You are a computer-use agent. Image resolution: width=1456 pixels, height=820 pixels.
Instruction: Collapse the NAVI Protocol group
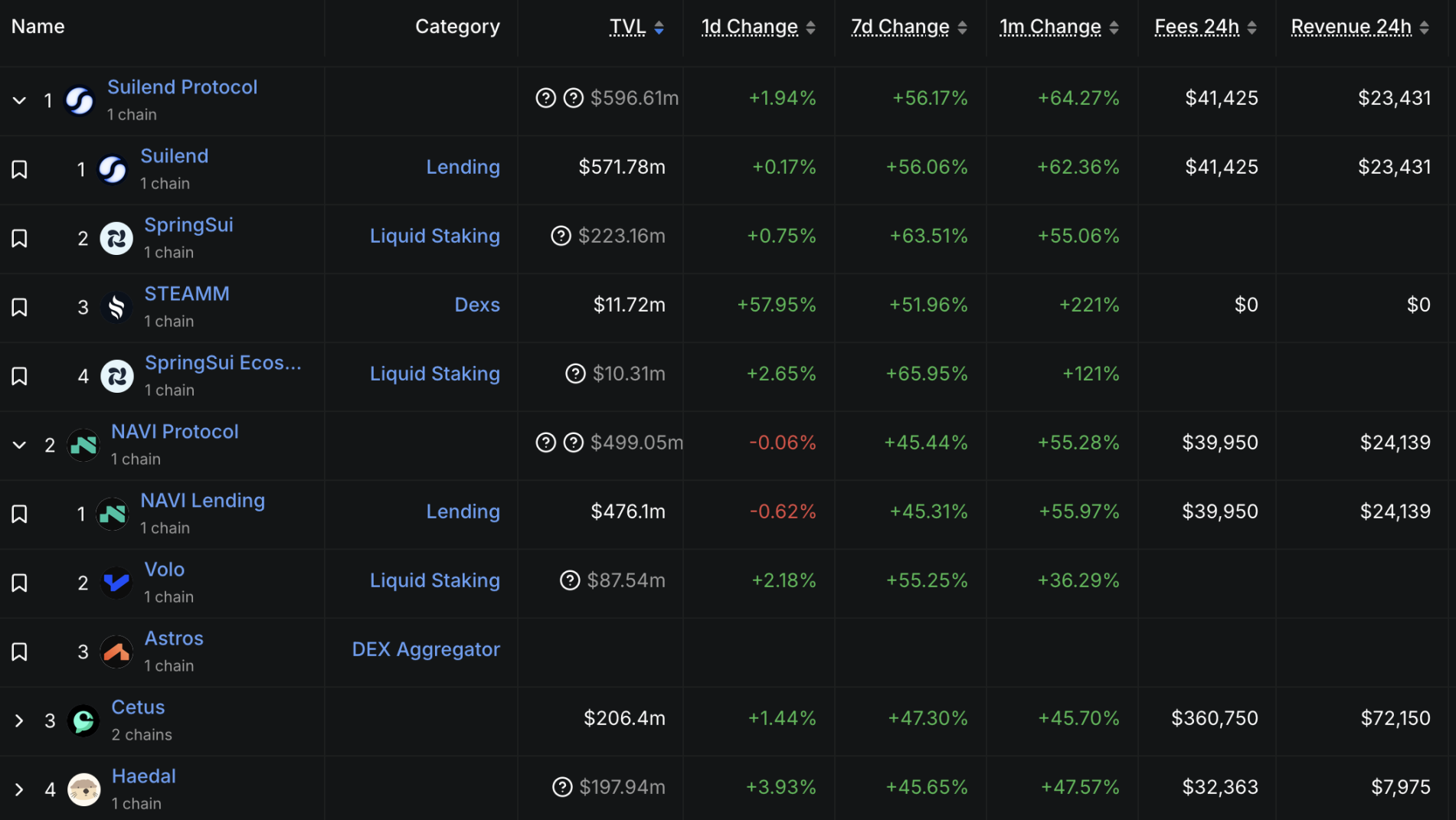tap(20, 445)
